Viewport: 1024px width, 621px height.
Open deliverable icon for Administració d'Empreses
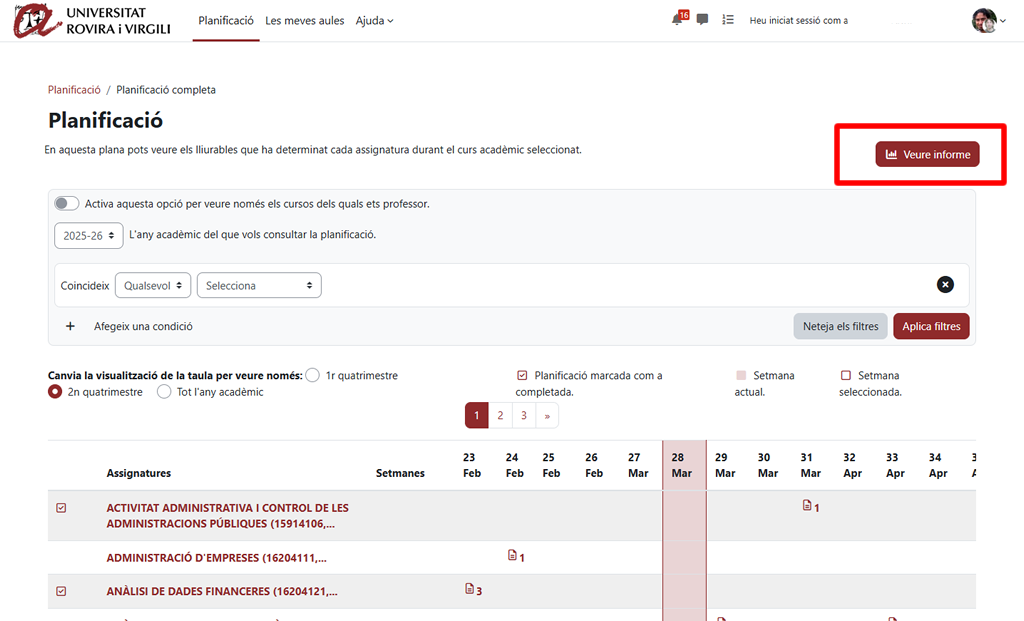(513, 555)
